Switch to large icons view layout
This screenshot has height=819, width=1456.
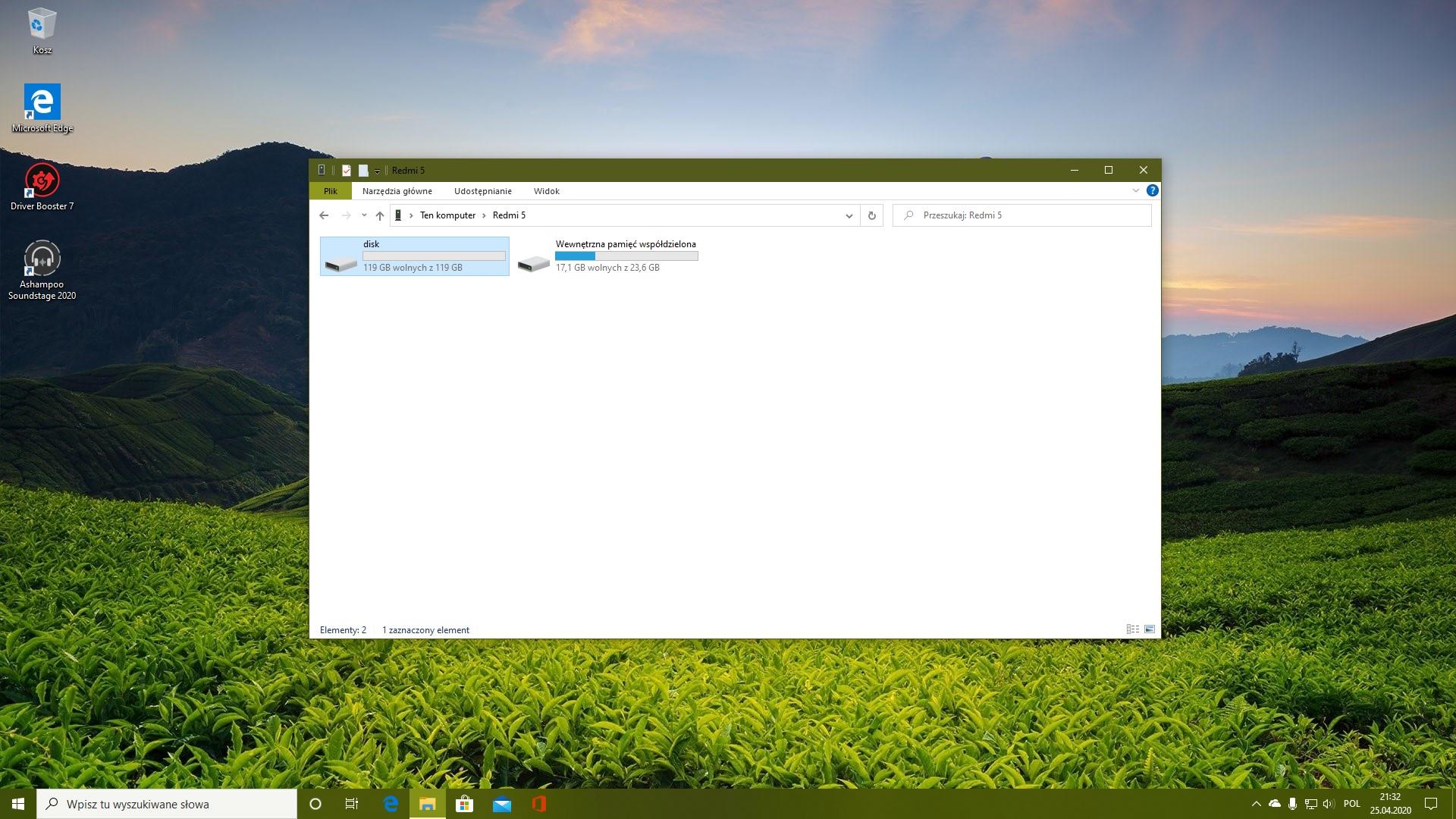(1150, 629)
